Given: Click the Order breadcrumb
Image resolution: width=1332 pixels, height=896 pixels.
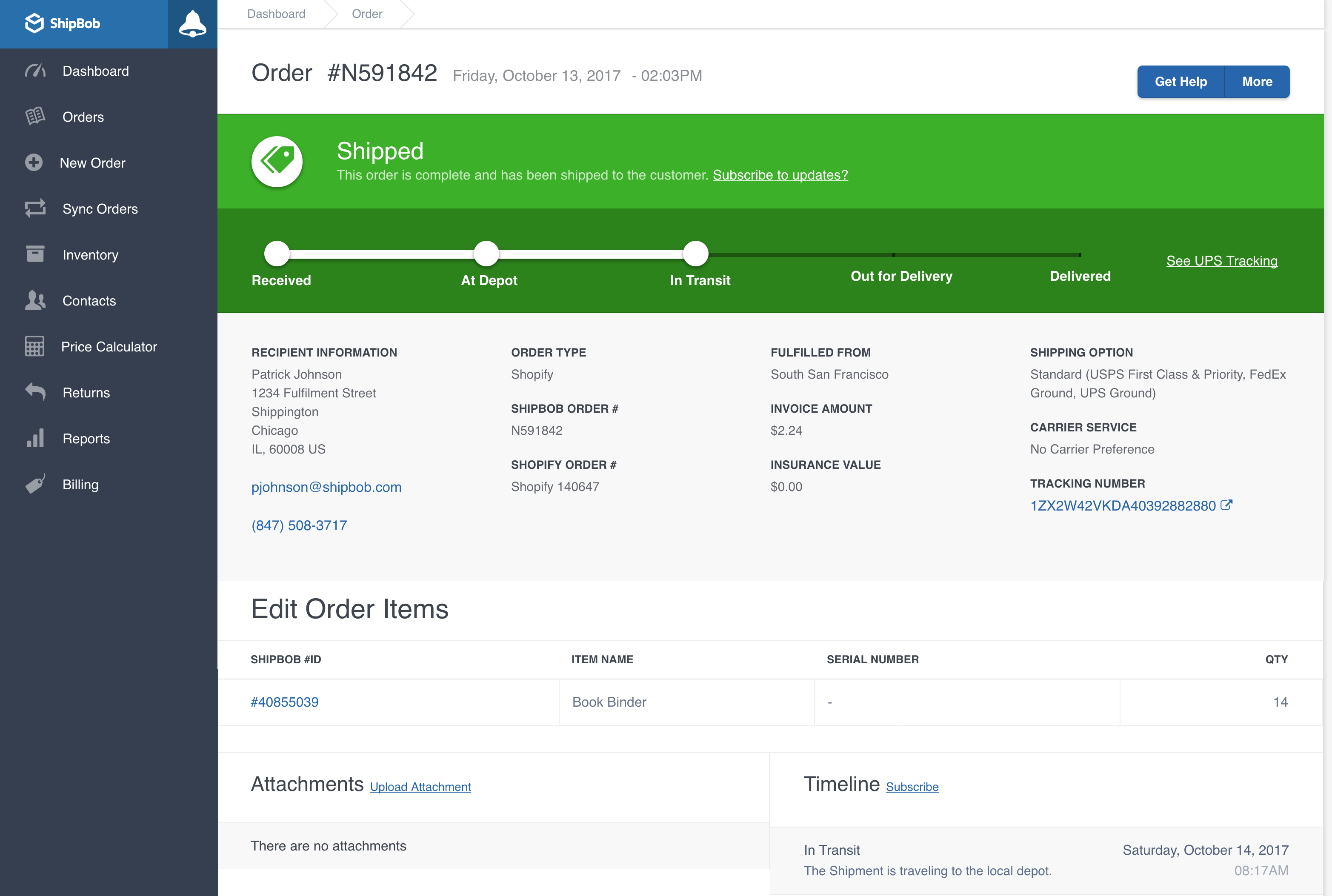Looking at the screenshot, I should [367, 14].
